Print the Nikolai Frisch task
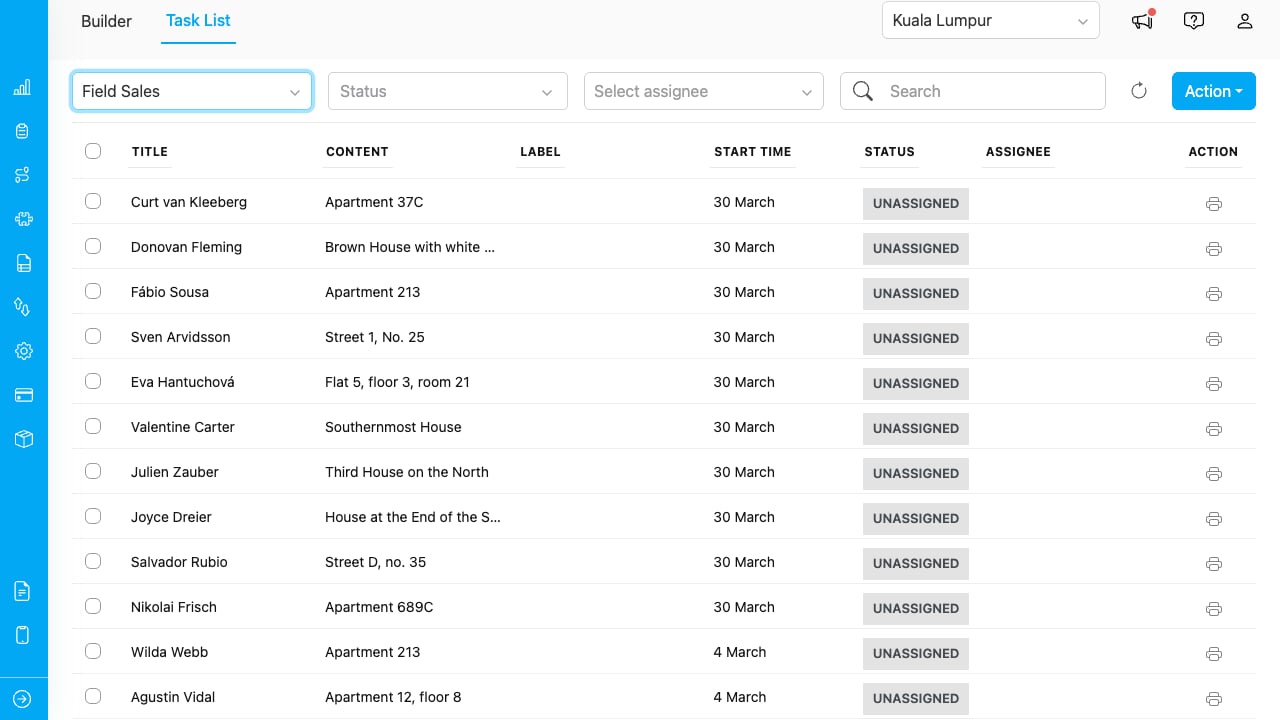Image resolution: width=1280 pixels, height=720 pixels. pyautogui.click(x=1214, y=609)
